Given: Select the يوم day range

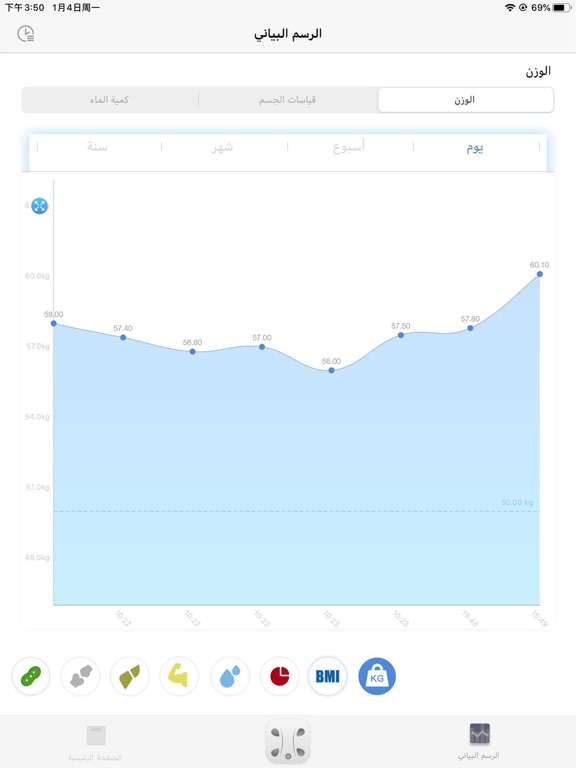Looking at the screenshot, I should pyautogui.click(x=475, y=147).
